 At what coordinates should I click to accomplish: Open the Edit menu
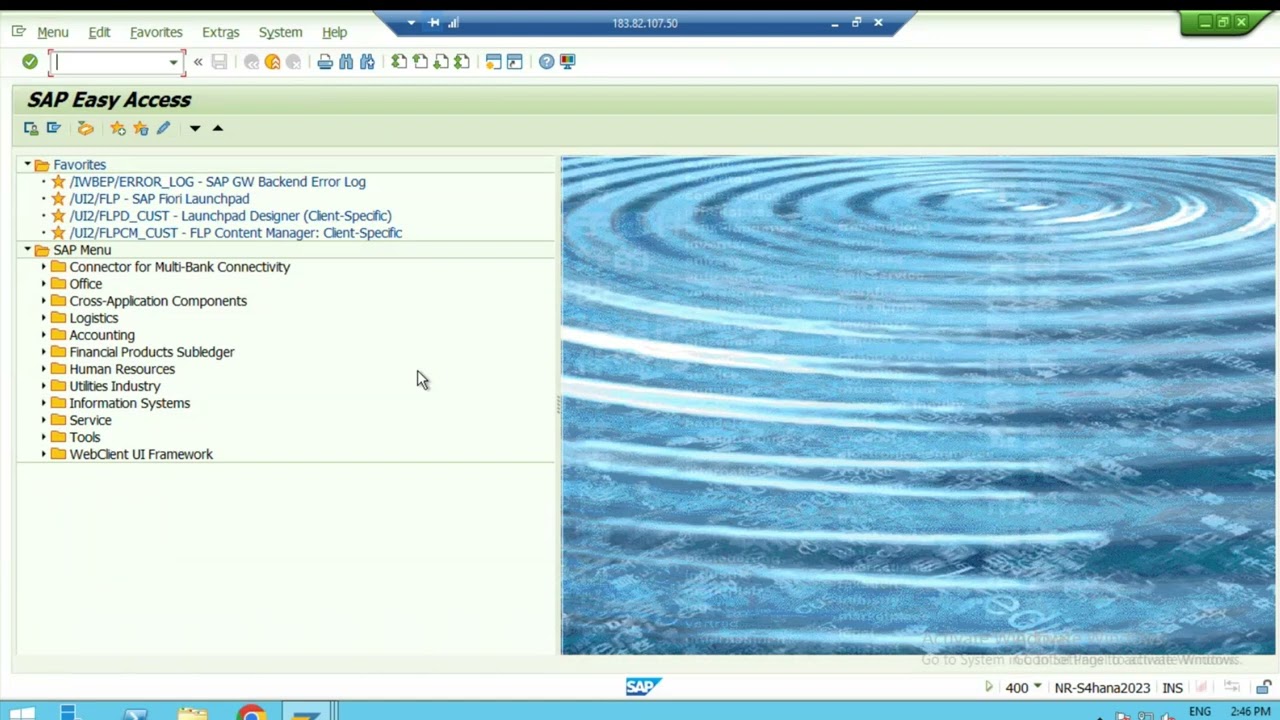[99, 32]
